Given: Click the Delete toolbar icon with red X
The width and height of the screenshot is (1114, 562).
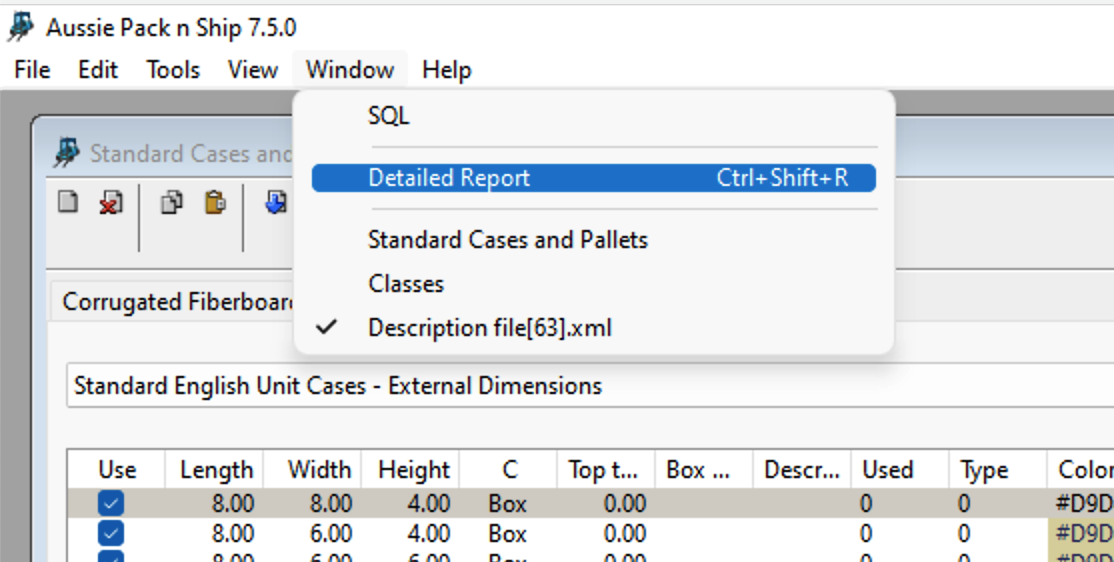Looking at the screenshot, I should coord(110,202).
